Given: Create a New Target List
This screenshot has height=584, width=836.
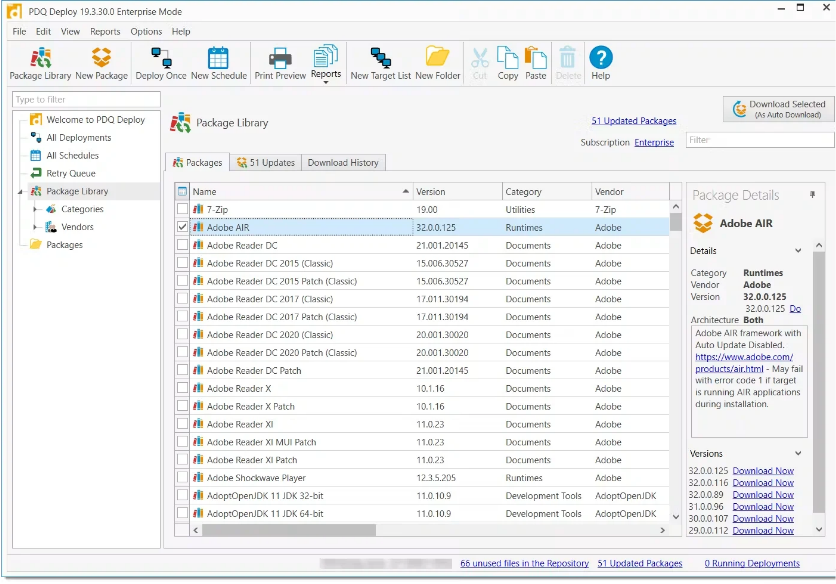Looking at the screenshot, I should pos(381,63).
